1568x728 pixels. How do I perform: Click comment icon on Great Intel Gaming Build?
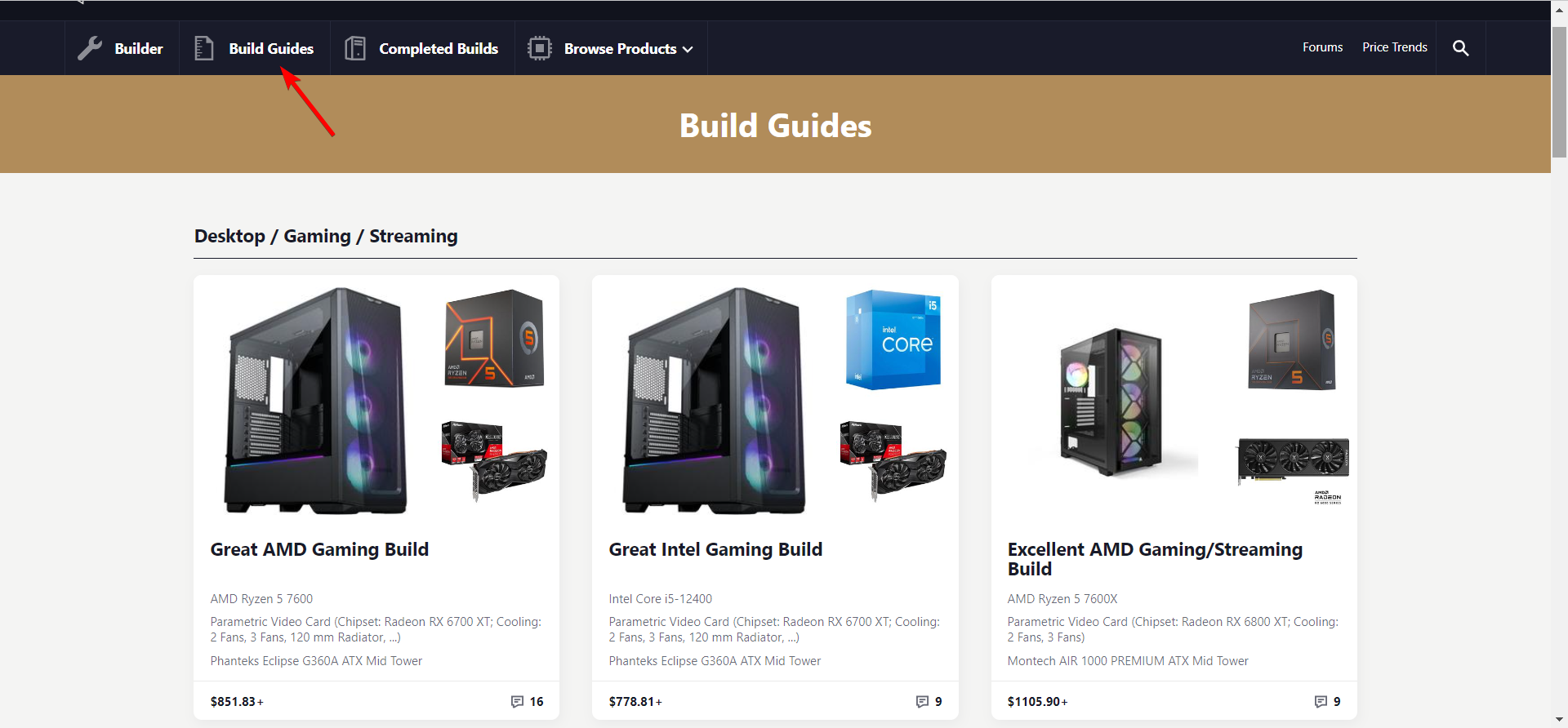click(x=922, y=702)
